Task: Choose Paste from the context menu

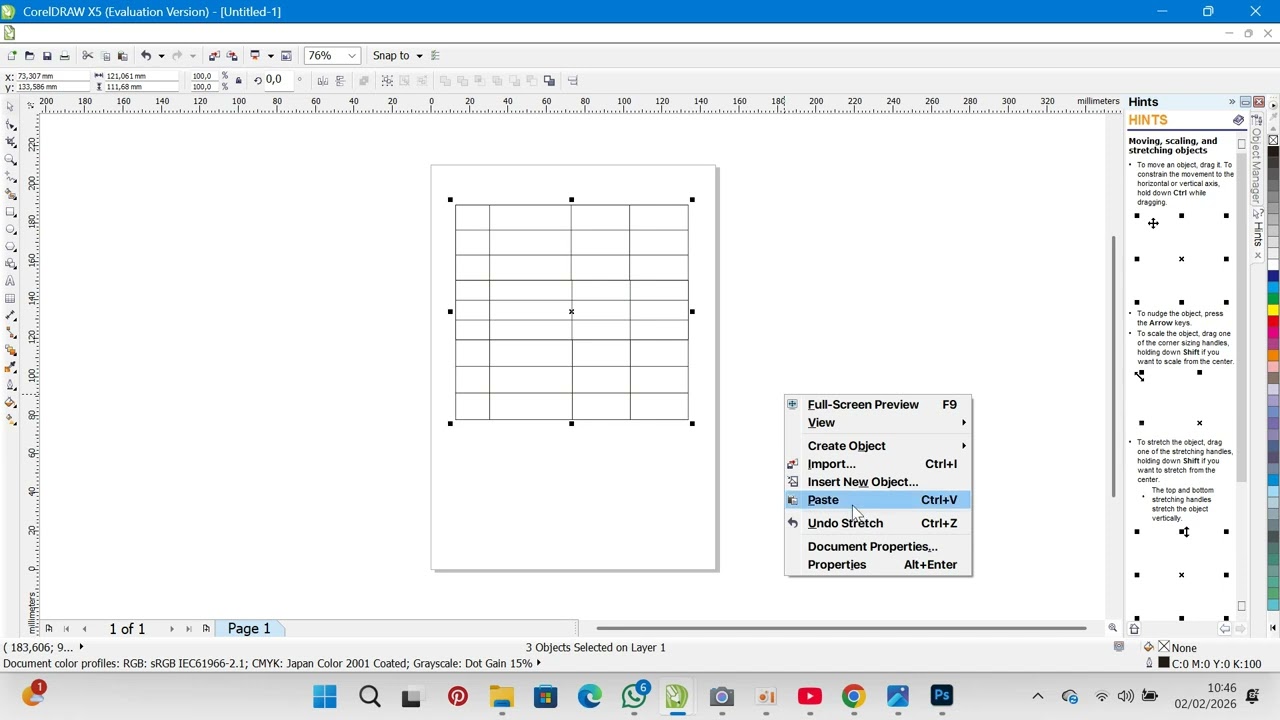Action: tap(878, 500)
